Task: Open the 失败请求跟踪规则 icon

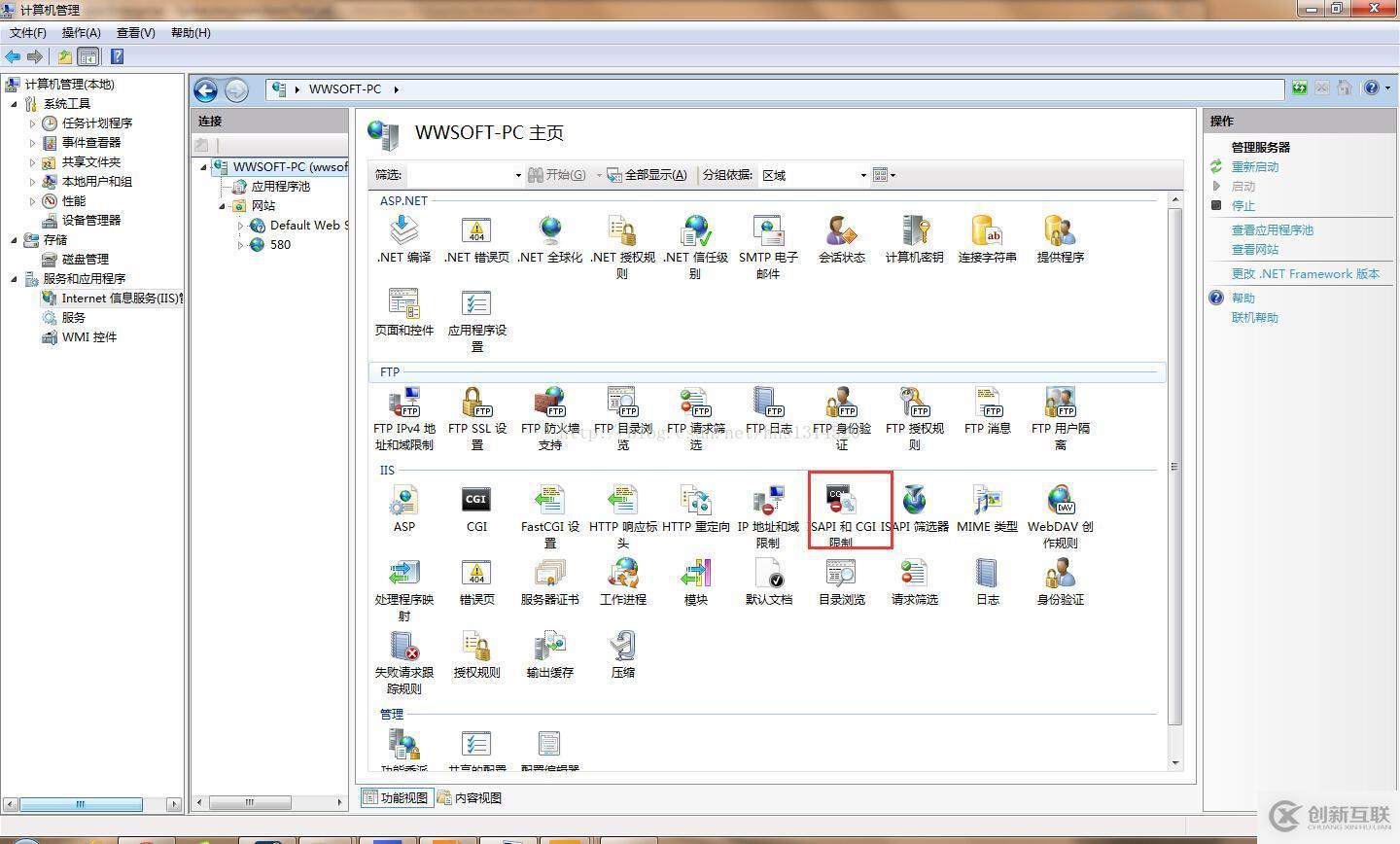Action: (x=403, y=662)
